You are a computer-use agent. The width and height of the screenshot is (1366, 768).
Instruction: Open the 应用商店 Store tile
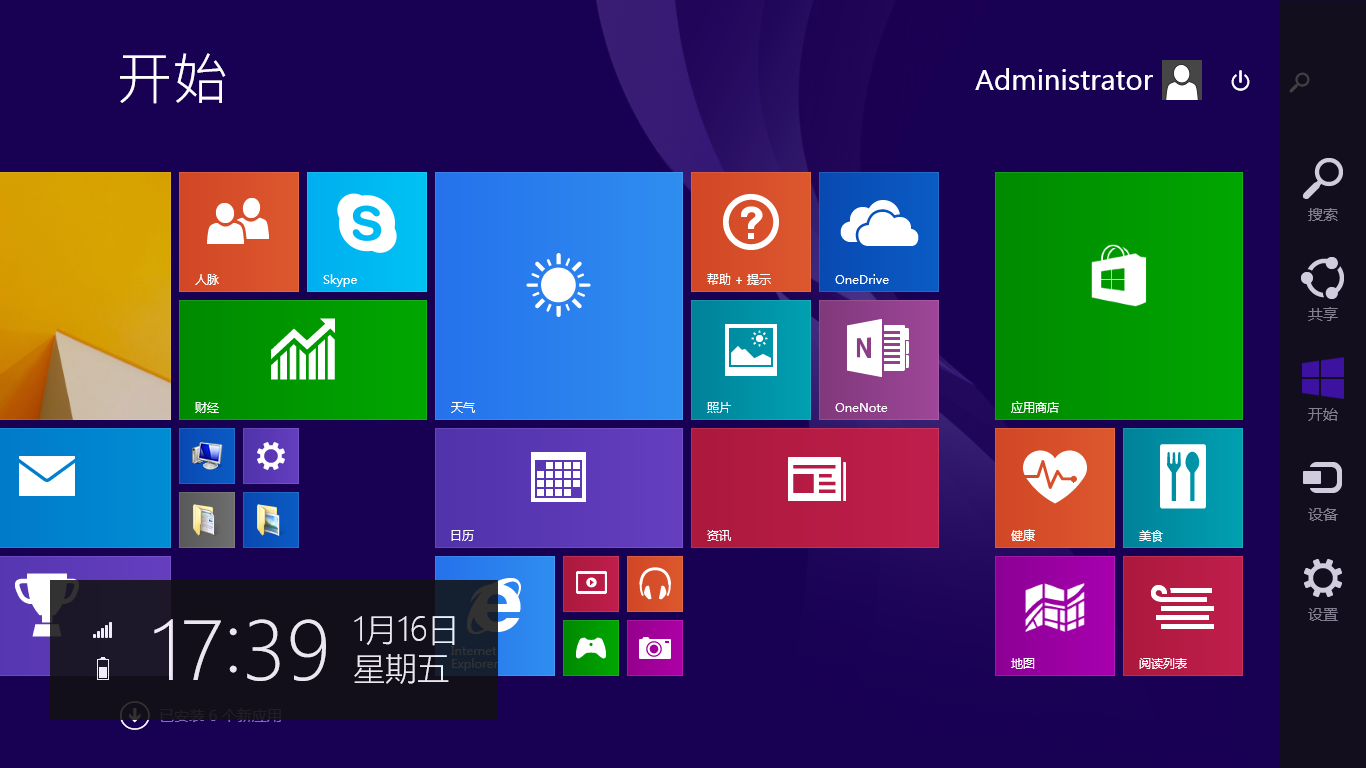1119,296
